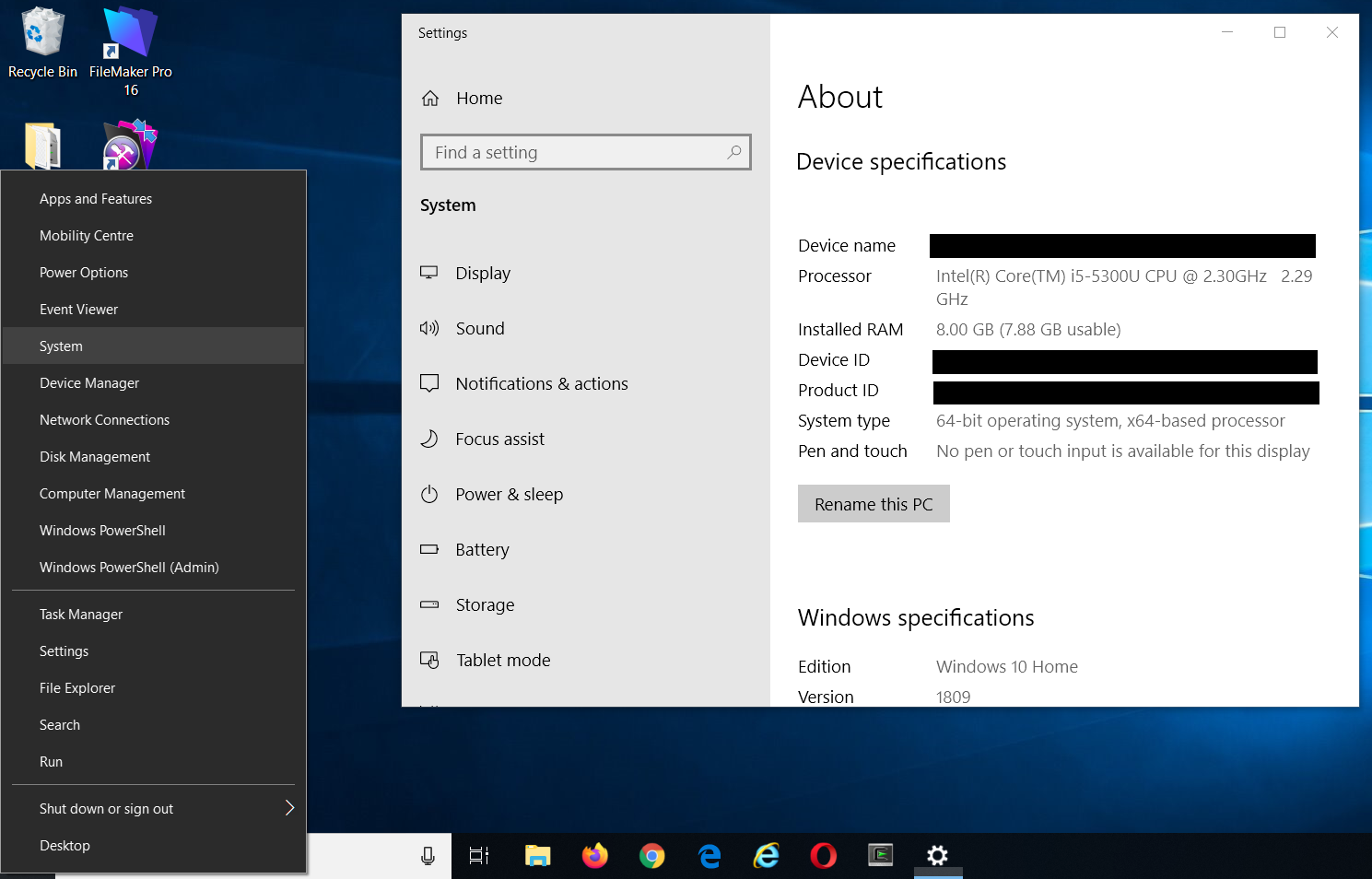The height and width of the screenshot is (879, 1372).
Task: Click the Battery icon in sidebar
Action: pos(429,550)
